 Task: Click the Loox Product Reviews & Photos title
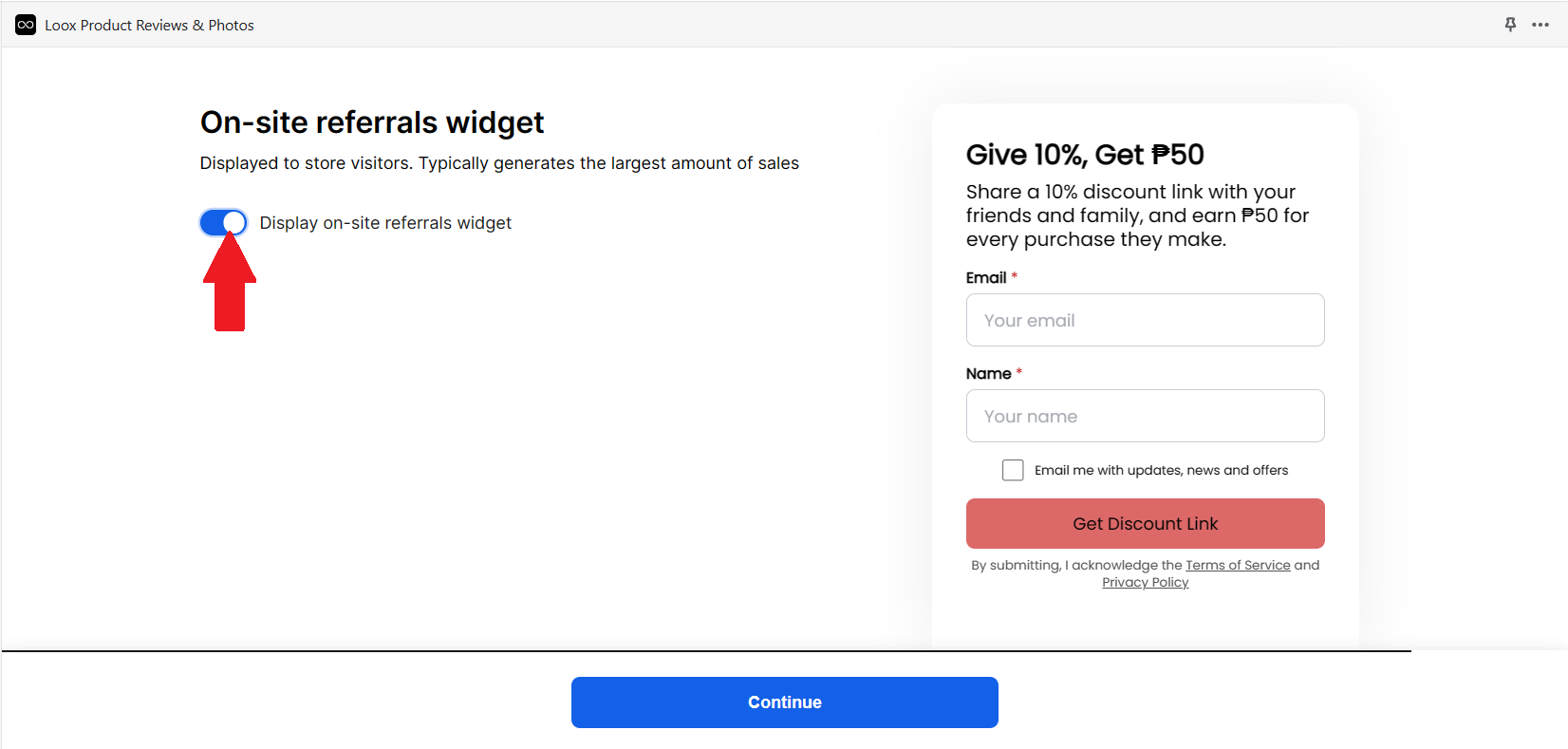(x=149, y=26)
